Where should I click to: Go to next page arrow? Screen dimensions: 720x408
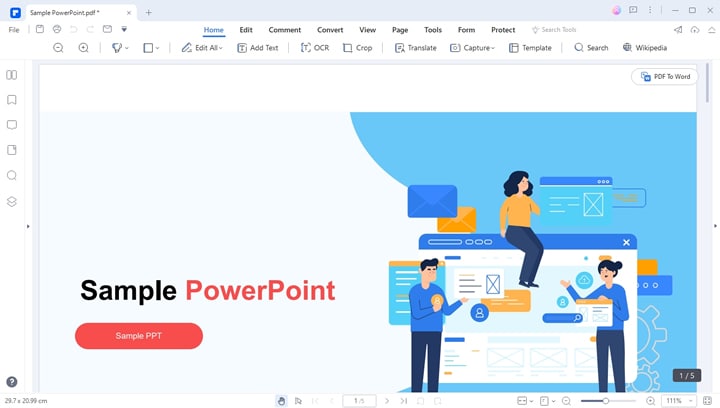387,401
